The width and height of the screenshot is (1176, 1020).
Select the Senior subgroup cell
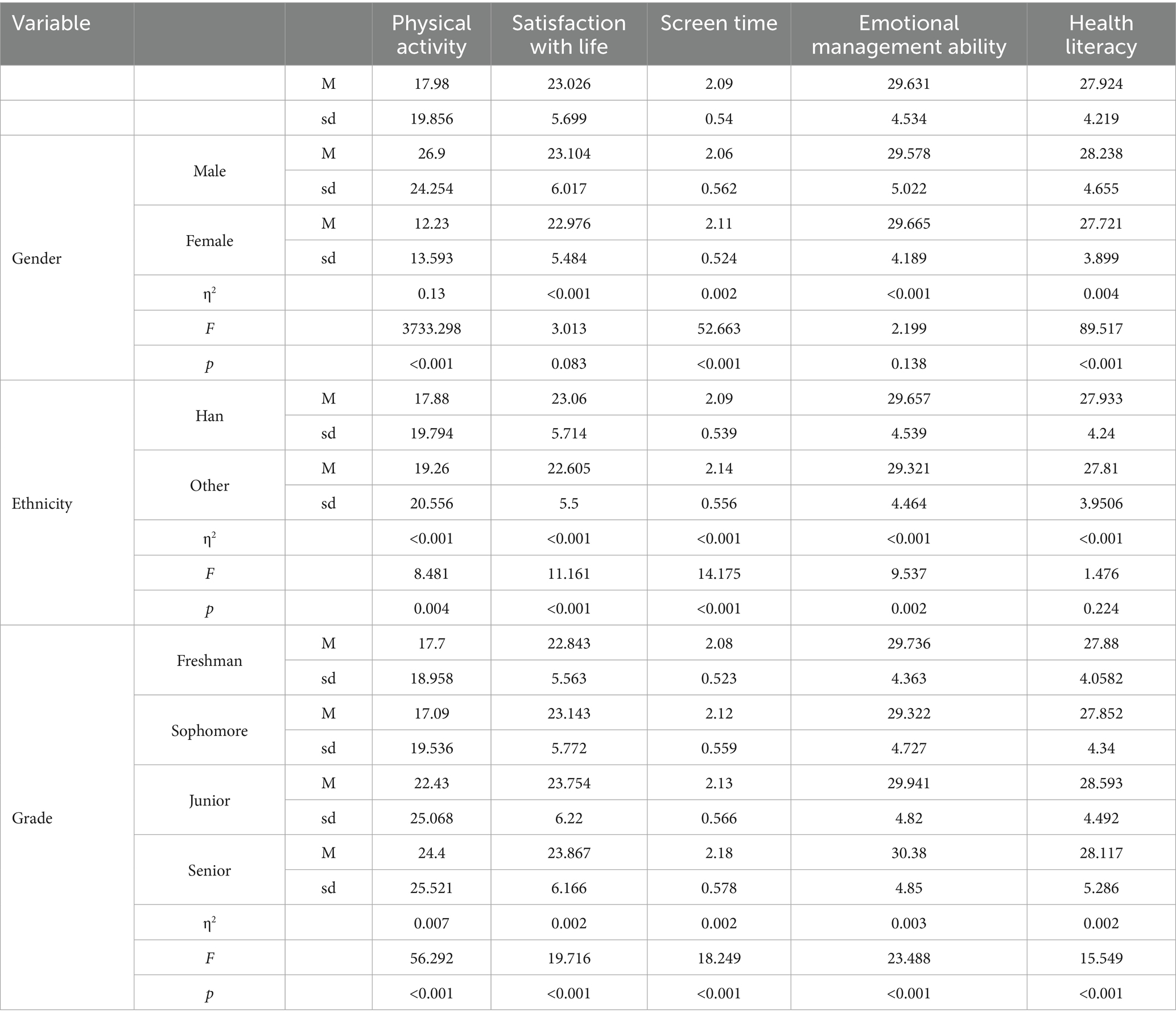click(209, 870)
